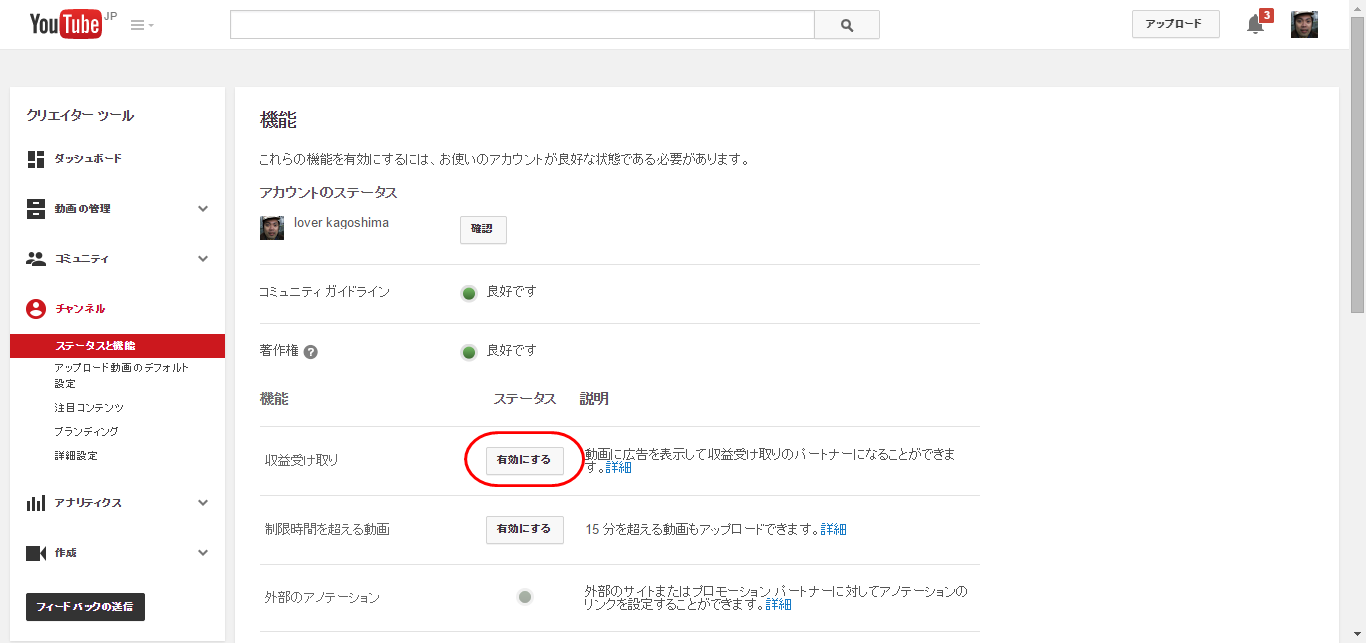Open 詳細設定 in the sidebar
This screenshot has height=643, width=1366.
click(x=76, y=456)
